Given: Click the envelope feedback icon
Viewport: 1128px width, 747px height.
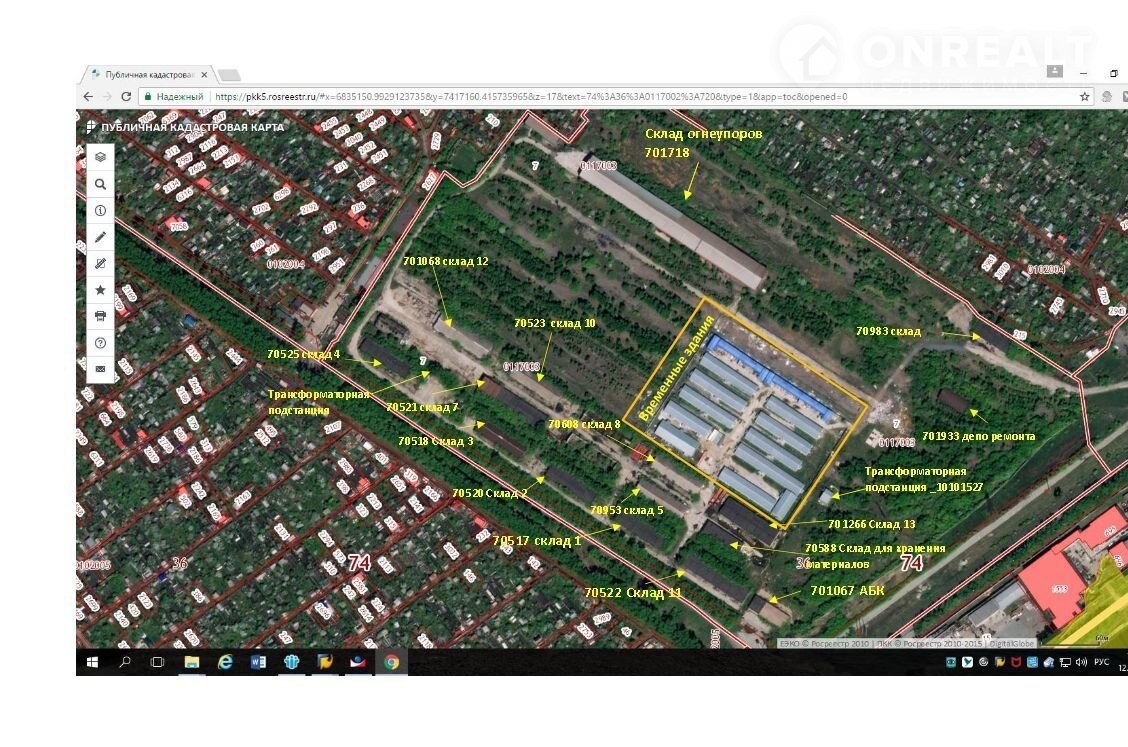Looking at the screenshot, I should point(100,369).
